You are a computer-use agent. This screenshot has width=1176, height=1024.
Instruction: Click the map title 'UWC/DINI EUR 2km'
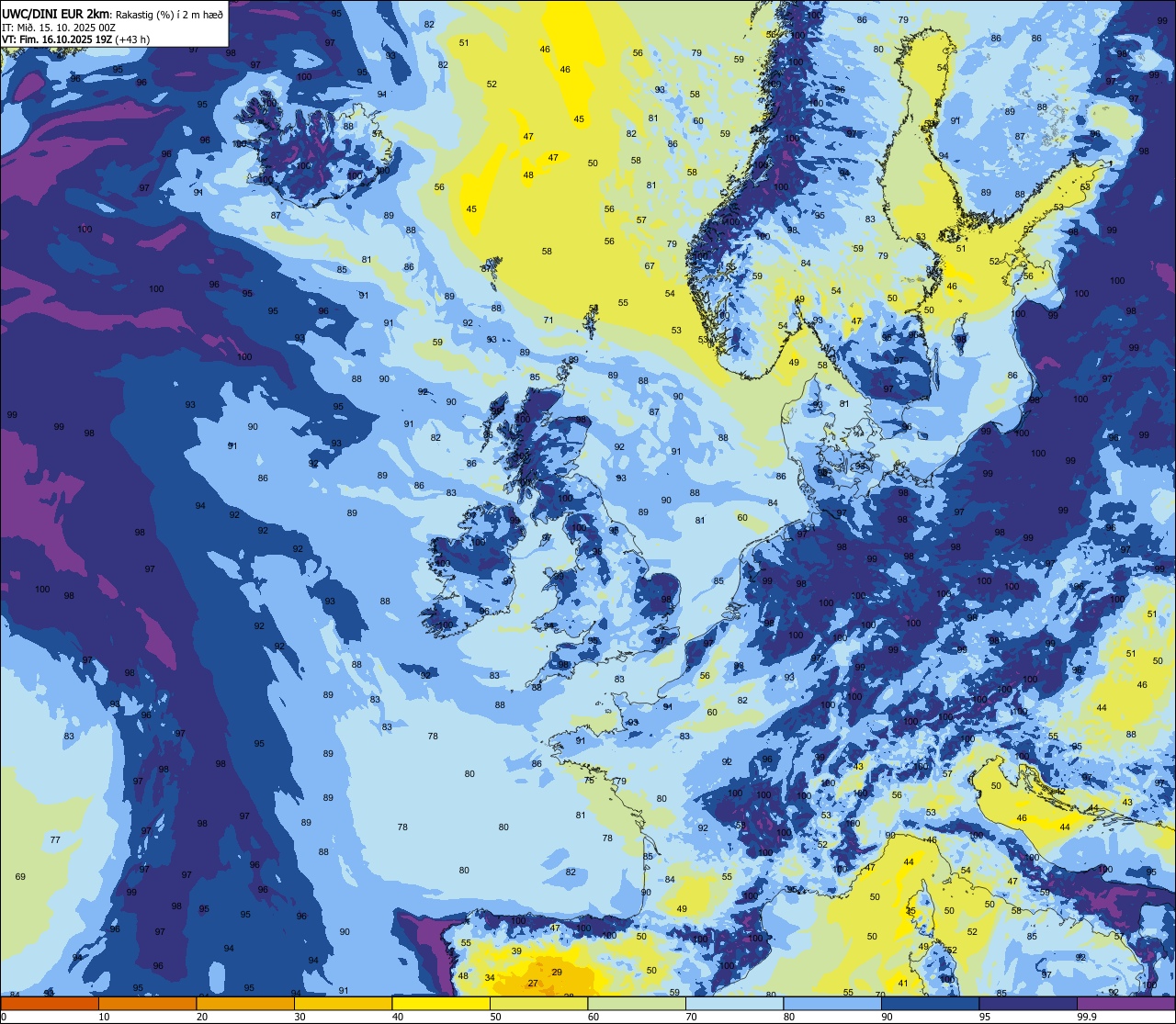tap(56, 14)
